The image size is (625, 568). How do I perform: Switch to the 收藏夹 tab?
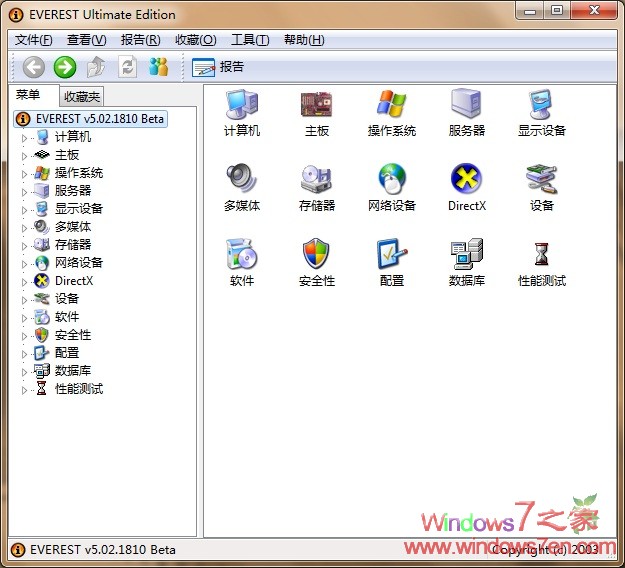[x=82, y=96]
